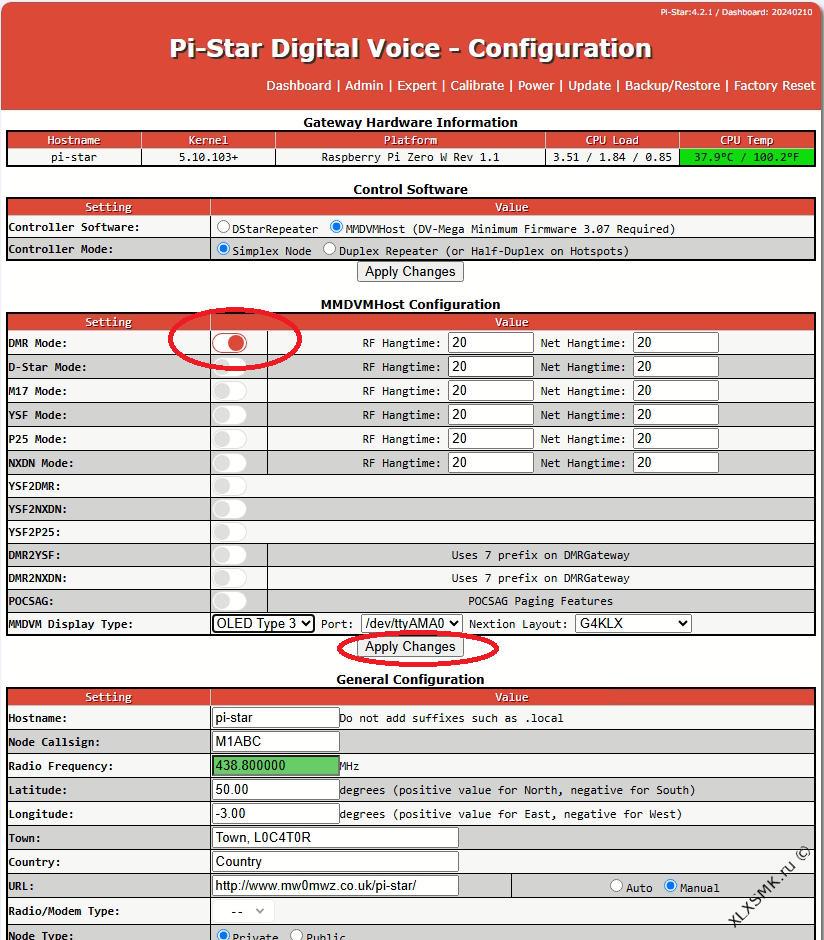Go to Expert settings link
Image resolution: width=824 pixels, height=940 pixels.
point(416,86)
